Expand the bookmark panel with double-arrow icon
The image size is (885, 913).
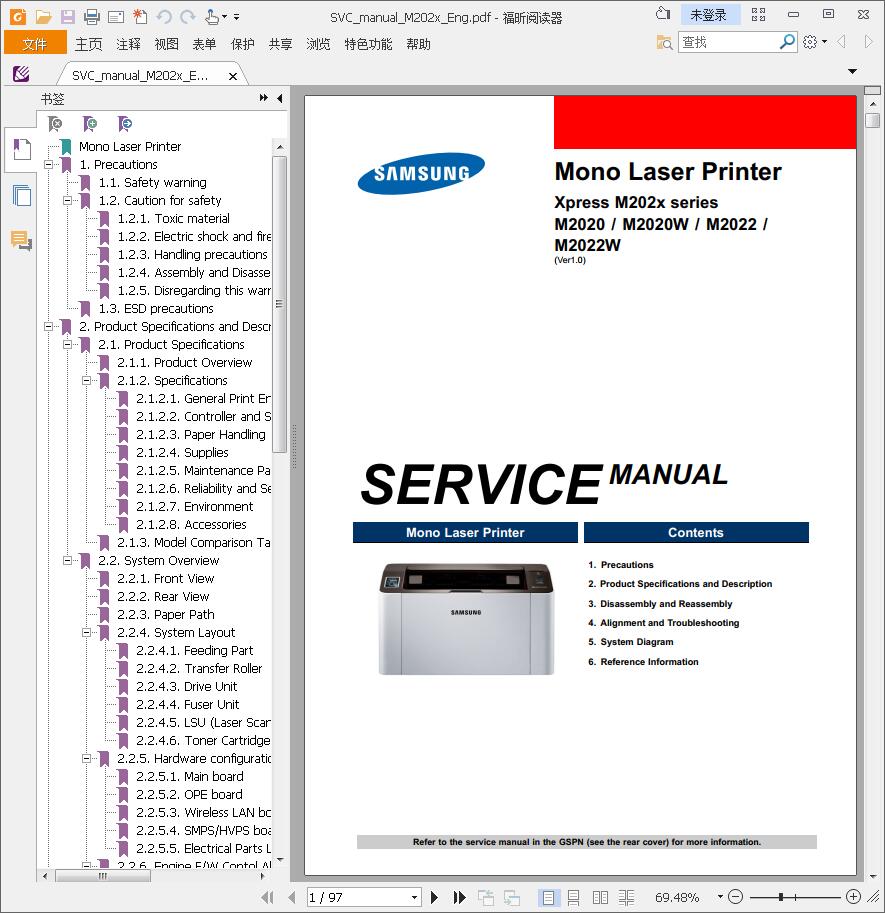click(264, 98)
